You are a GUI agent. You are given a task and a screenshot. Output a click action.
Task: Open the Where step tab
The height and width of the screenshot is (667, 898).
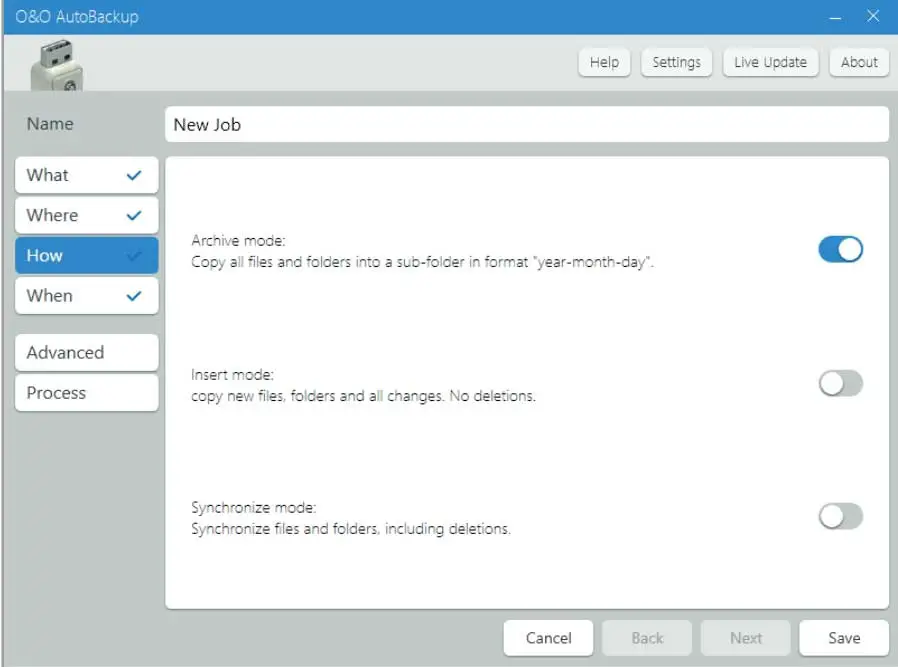coord(86,215)
